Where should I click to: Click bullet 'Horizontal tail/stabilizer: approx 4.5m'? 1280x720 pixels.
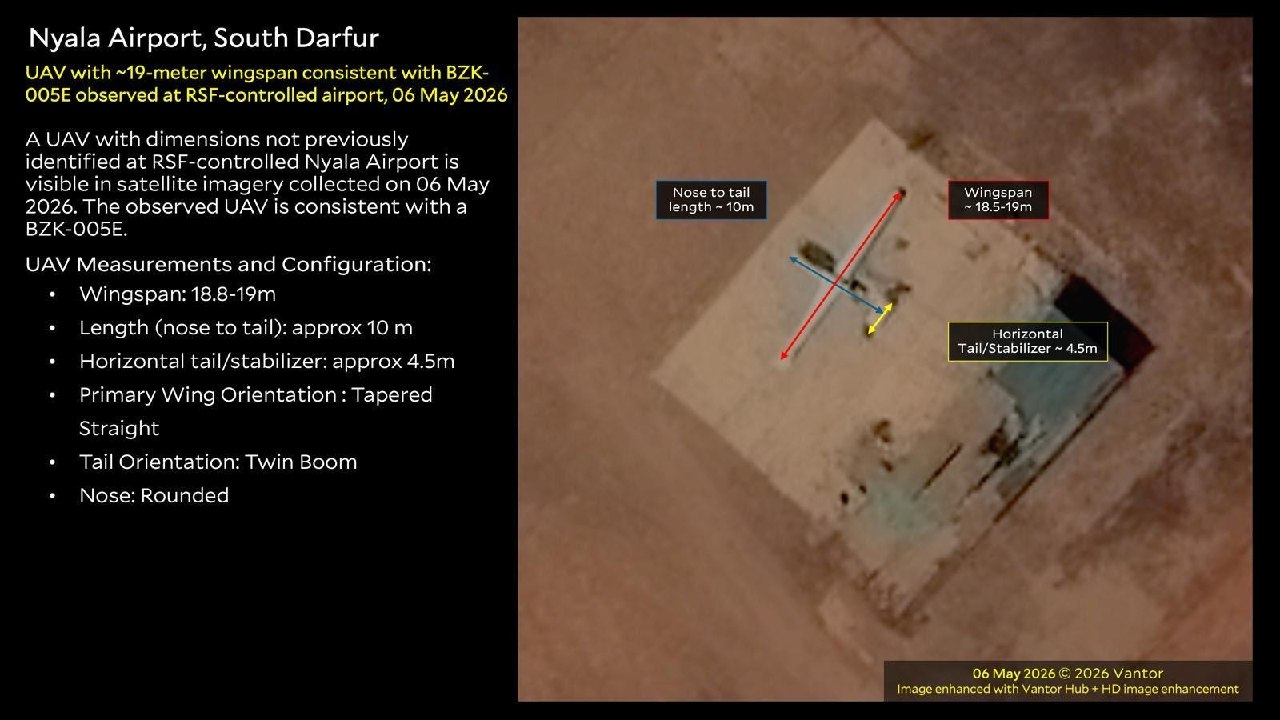click(267, 361)
